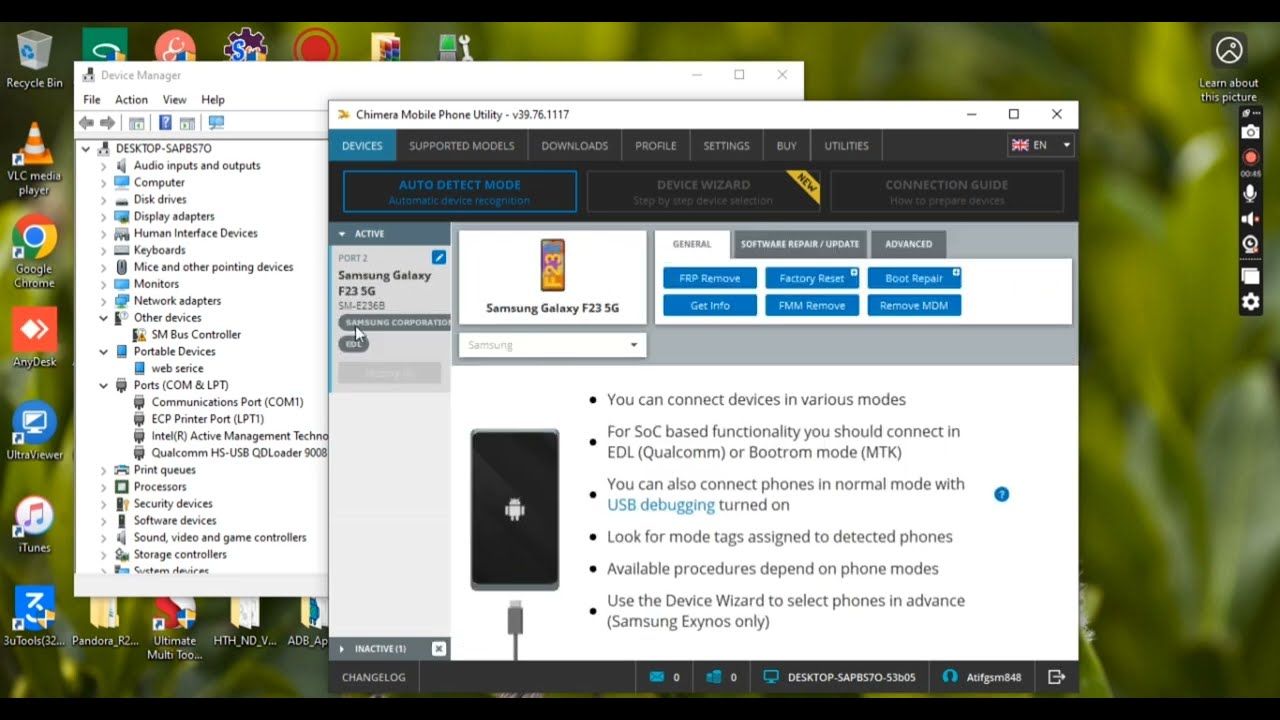
Task: Open the FRP Remove function
Action: click(x=709, y=277)
